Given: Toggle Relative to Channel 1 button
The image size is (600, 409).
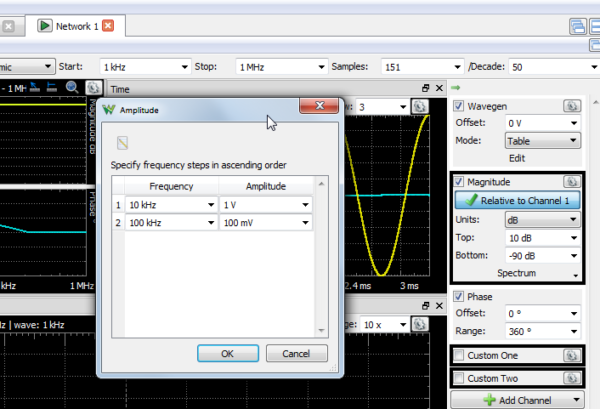Looking at the screenshot, I should pyautogui.click(x=517, y=200).
